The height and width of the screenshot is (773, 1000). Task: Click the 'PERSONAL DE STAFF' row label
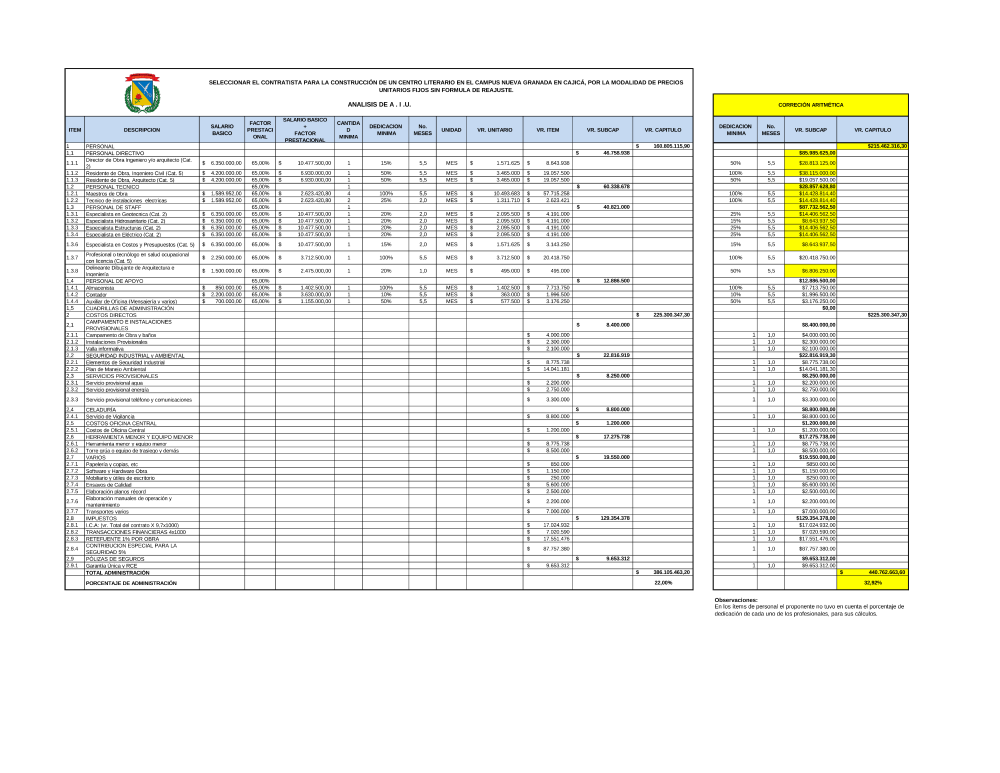click(x=113, y=207)
